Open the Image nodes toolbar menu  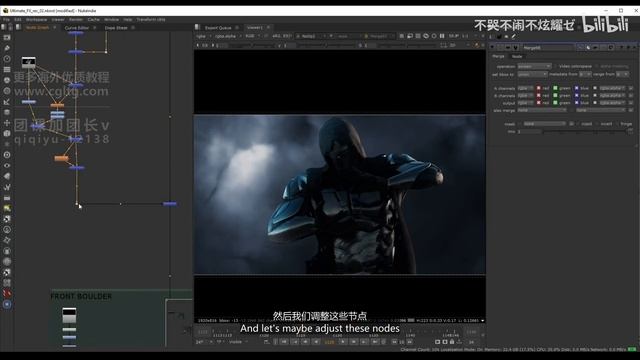(7, 38)
